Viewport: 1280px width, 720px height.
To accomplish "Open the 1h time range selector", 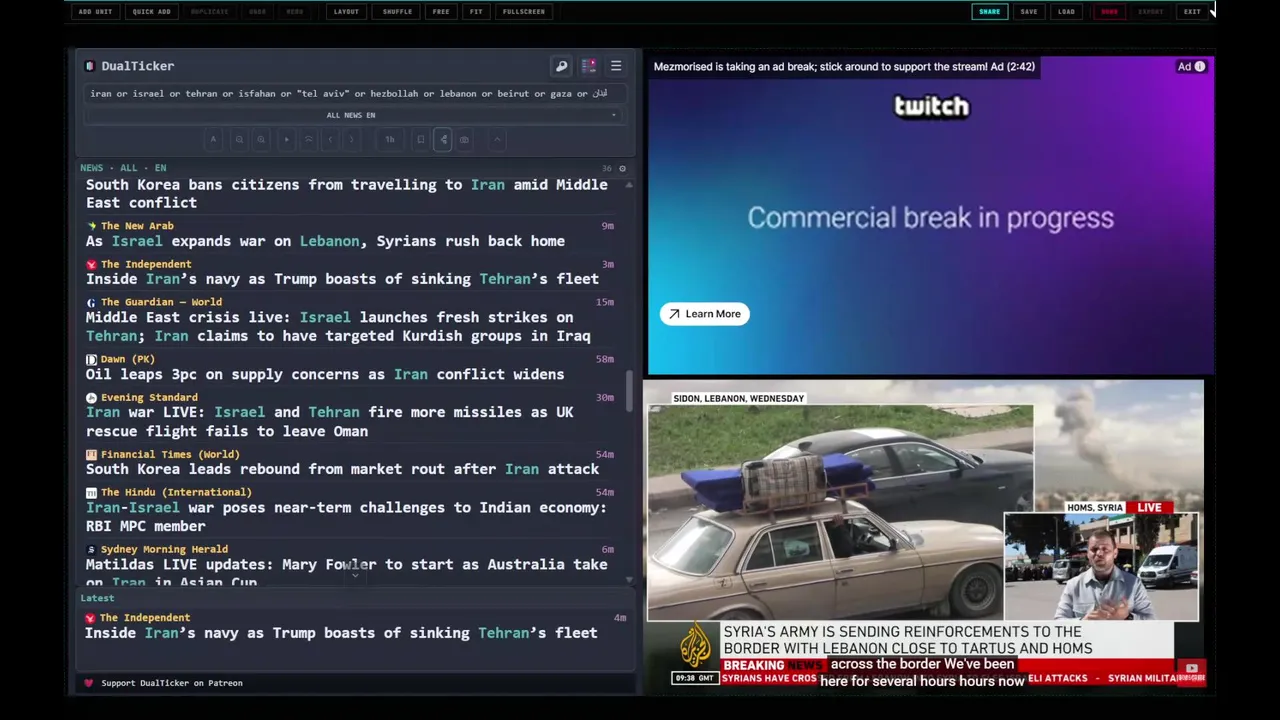I will [x=390, y=140].
